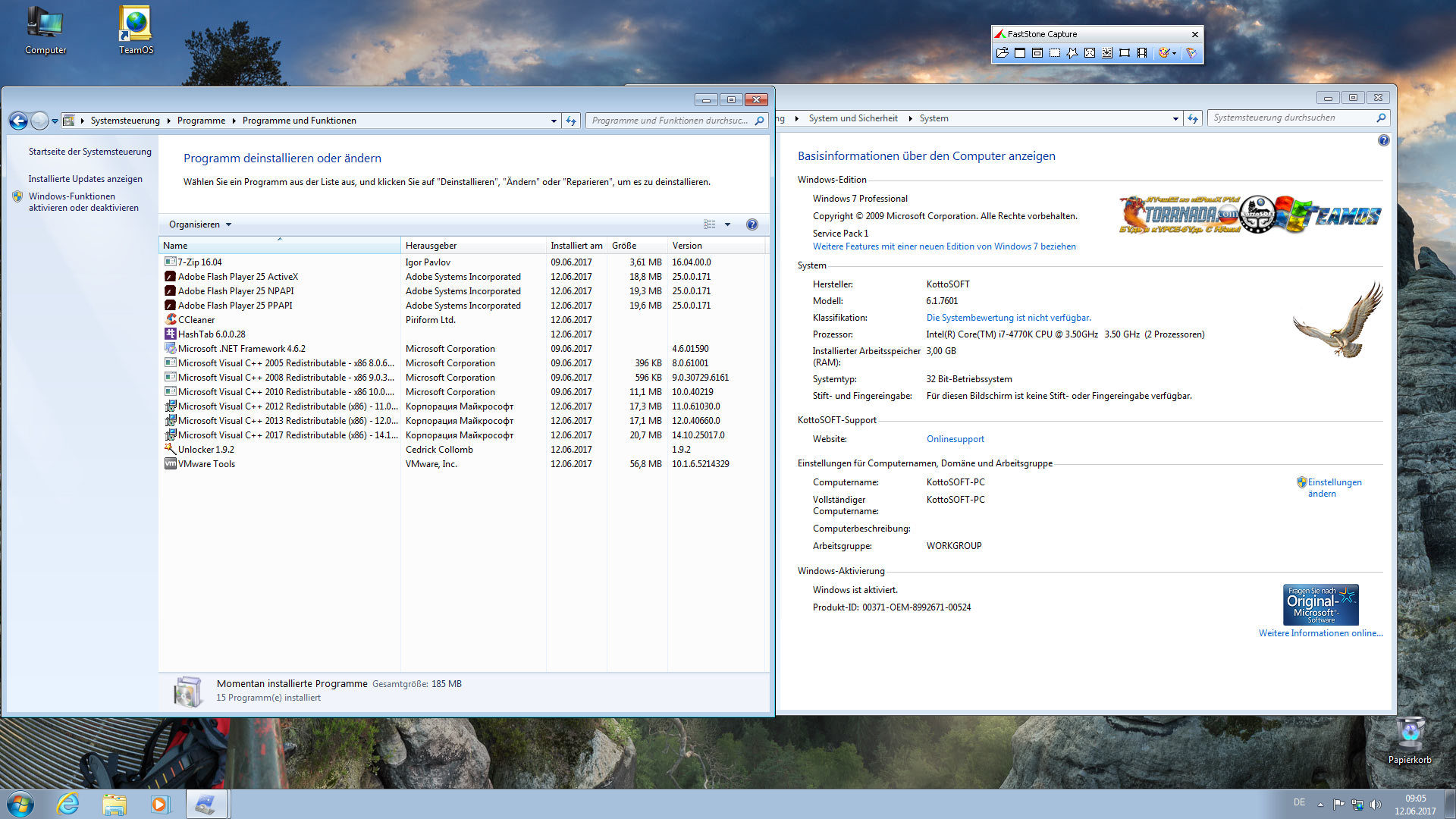Select HashTab 6.0.0.28 entry
Screen dimensions: 1456x819
(x=463, y=334)
